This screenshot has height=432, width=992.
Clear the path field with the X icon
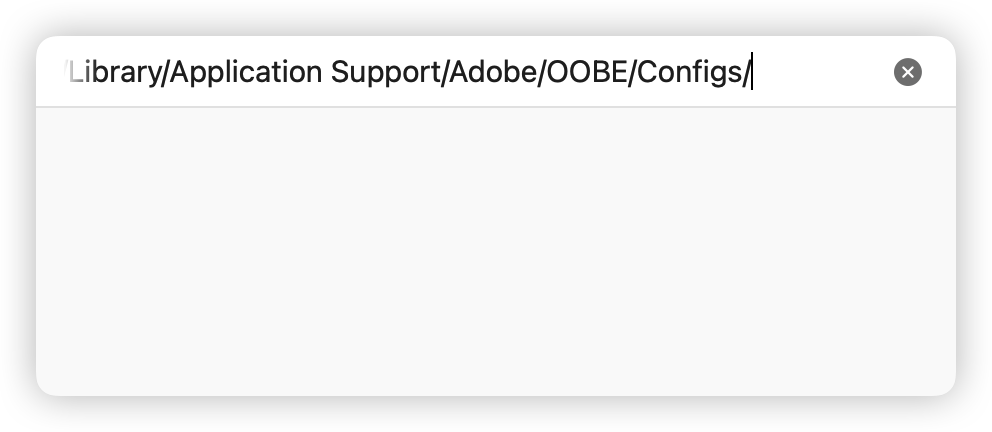(x=907, y=72)
